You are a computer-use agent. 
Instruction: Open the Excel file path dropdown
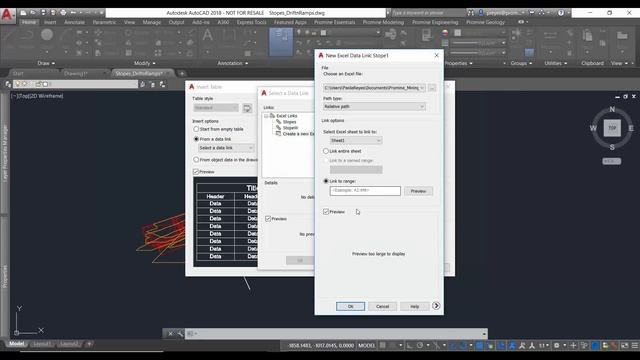[x=422, y=88]
